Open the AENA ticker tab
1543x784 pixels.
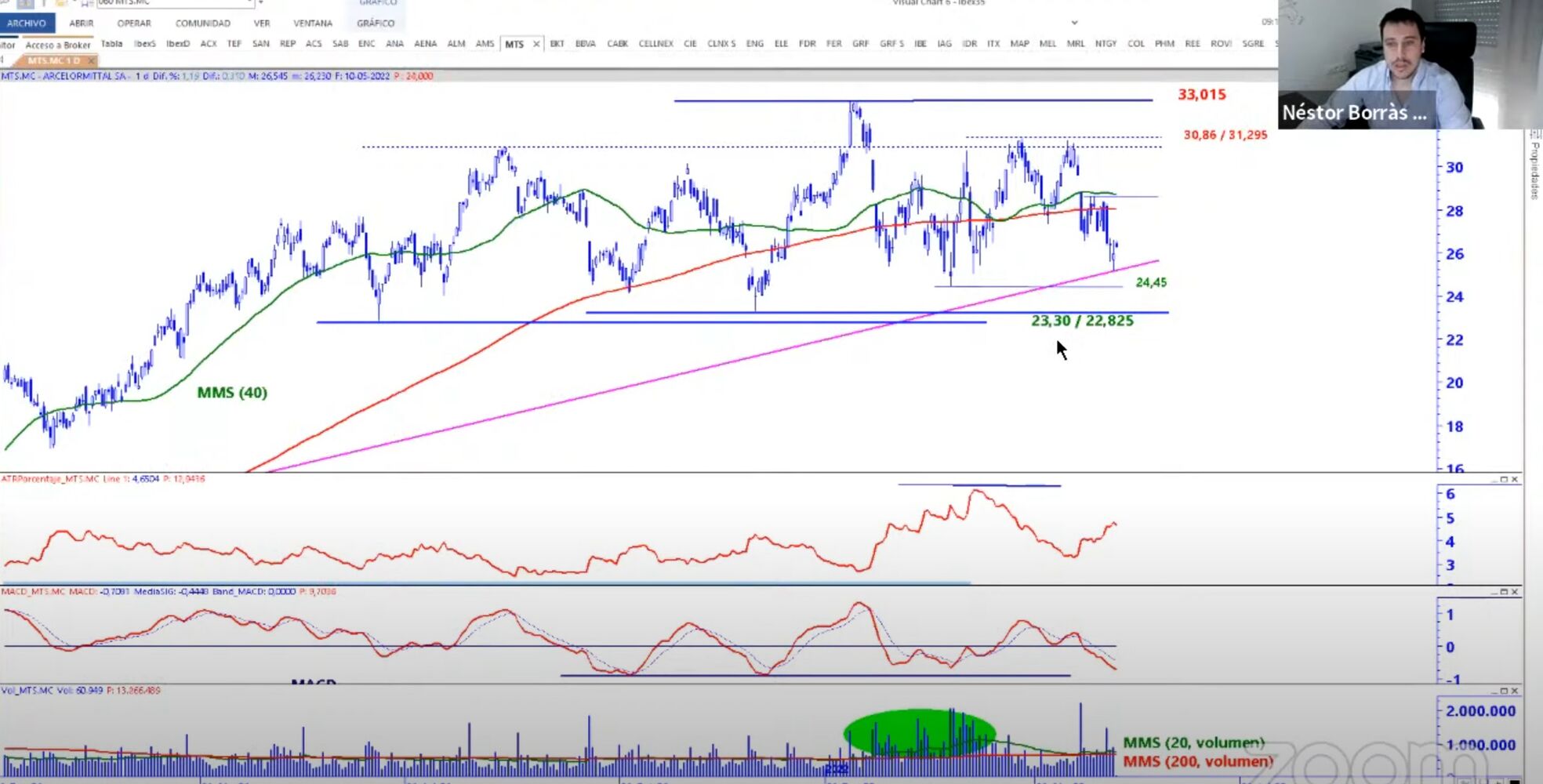tap(426, 44)
